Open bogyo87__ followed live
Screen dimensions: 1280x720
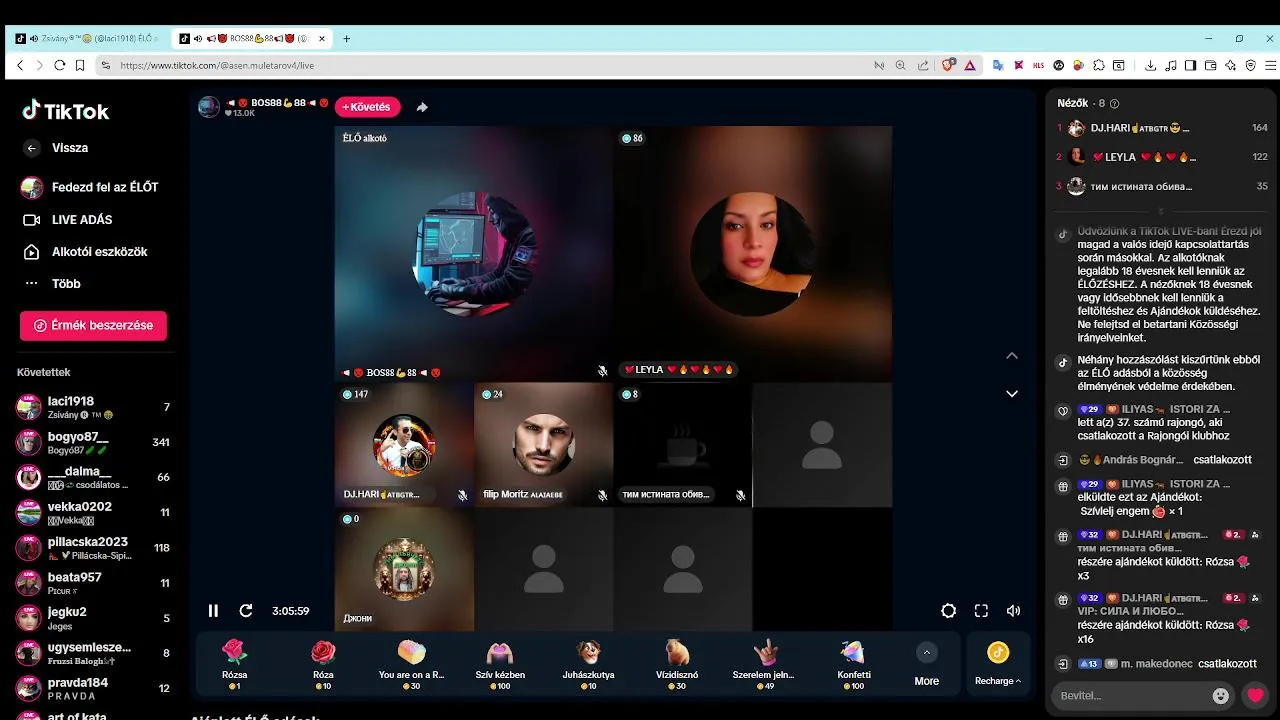pos(93,442)
